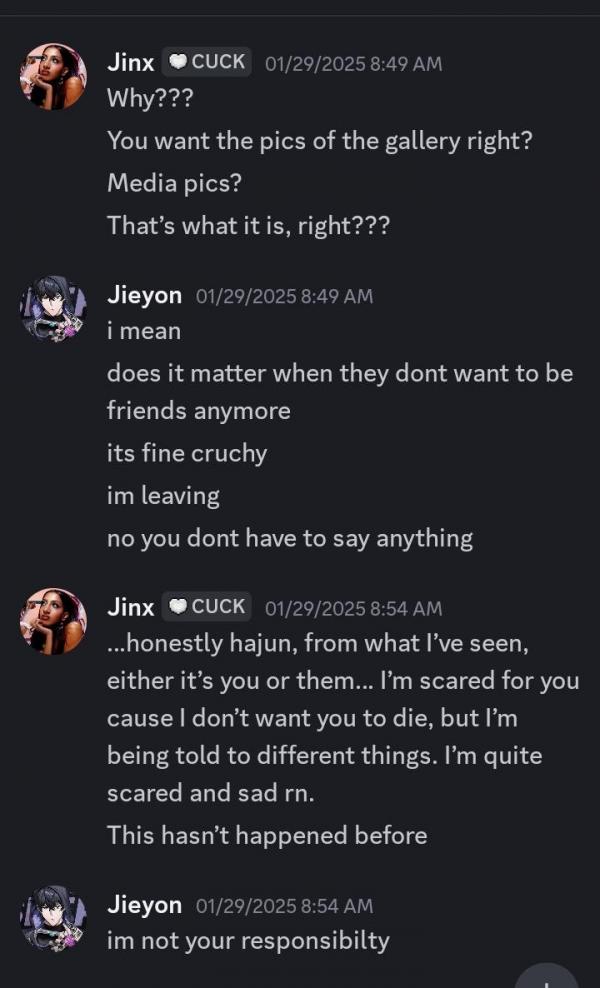Click Jinx's 01/29/2025 8:49 AM timestamp
The height and width of the screenshot is (988, 600).
click(x=353, y=63)
